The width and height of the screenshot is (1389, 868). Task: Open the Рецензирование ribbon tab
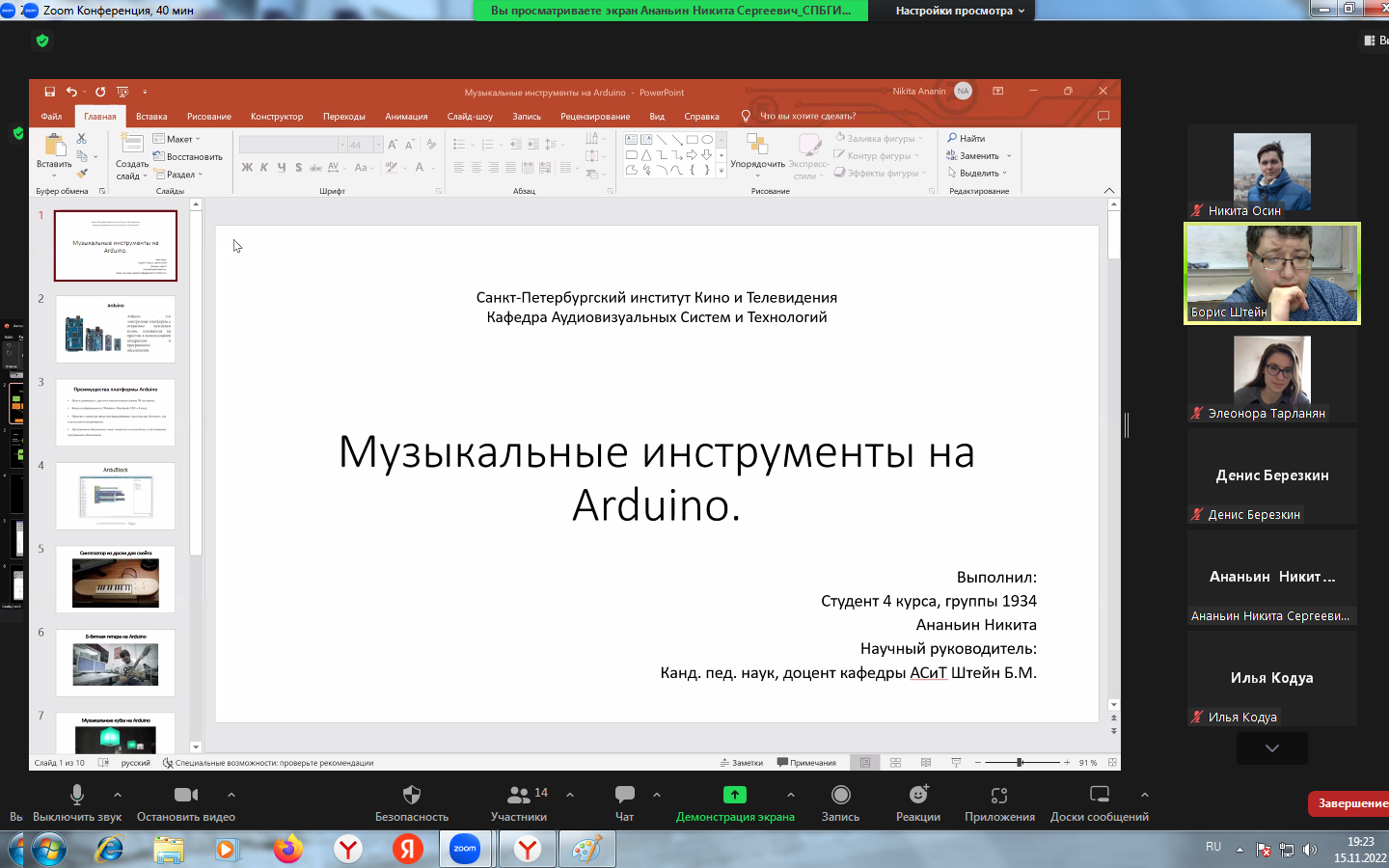point(595,116)
